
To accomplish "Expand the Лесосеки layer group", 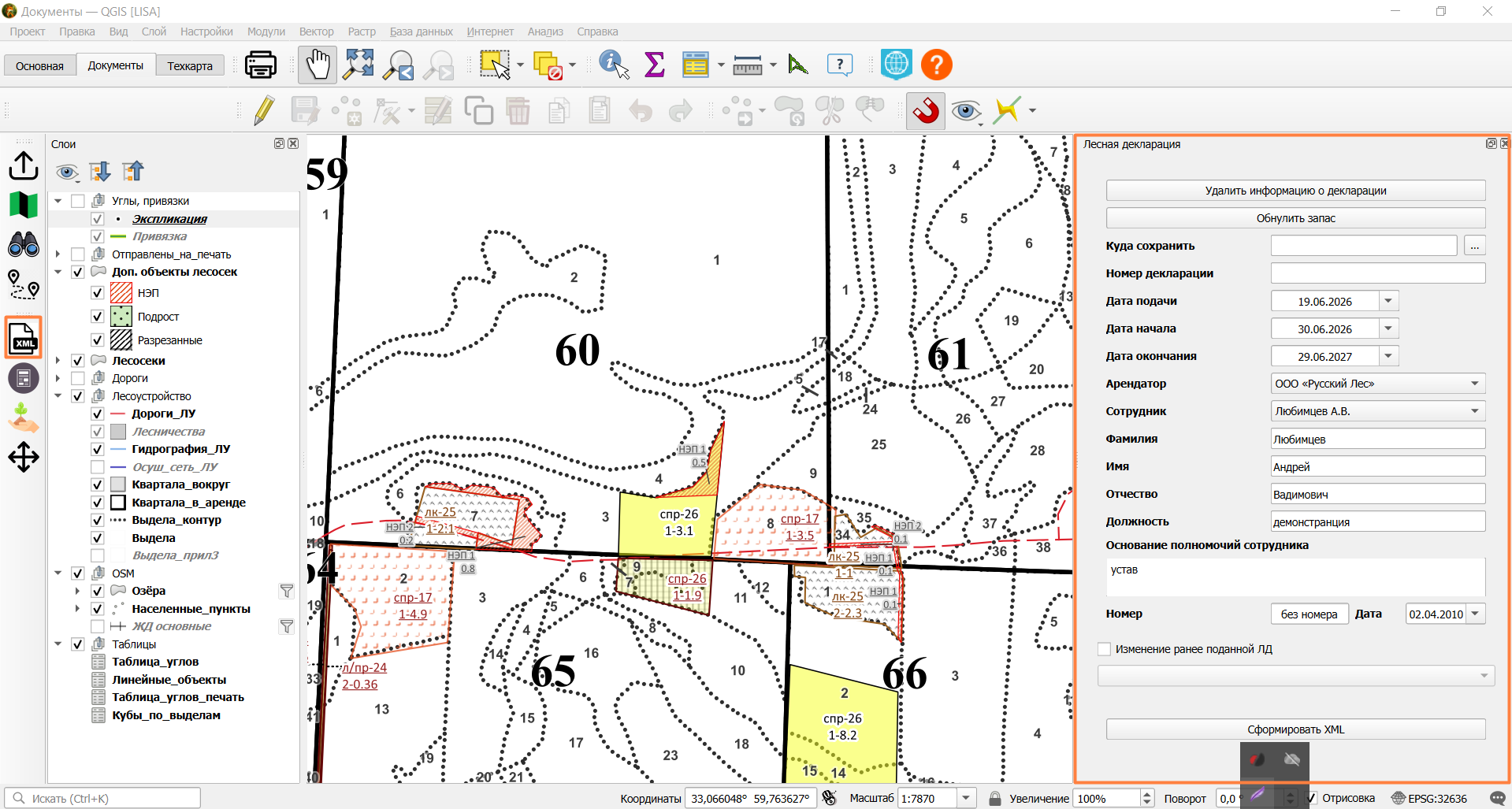I will point(58,361).
